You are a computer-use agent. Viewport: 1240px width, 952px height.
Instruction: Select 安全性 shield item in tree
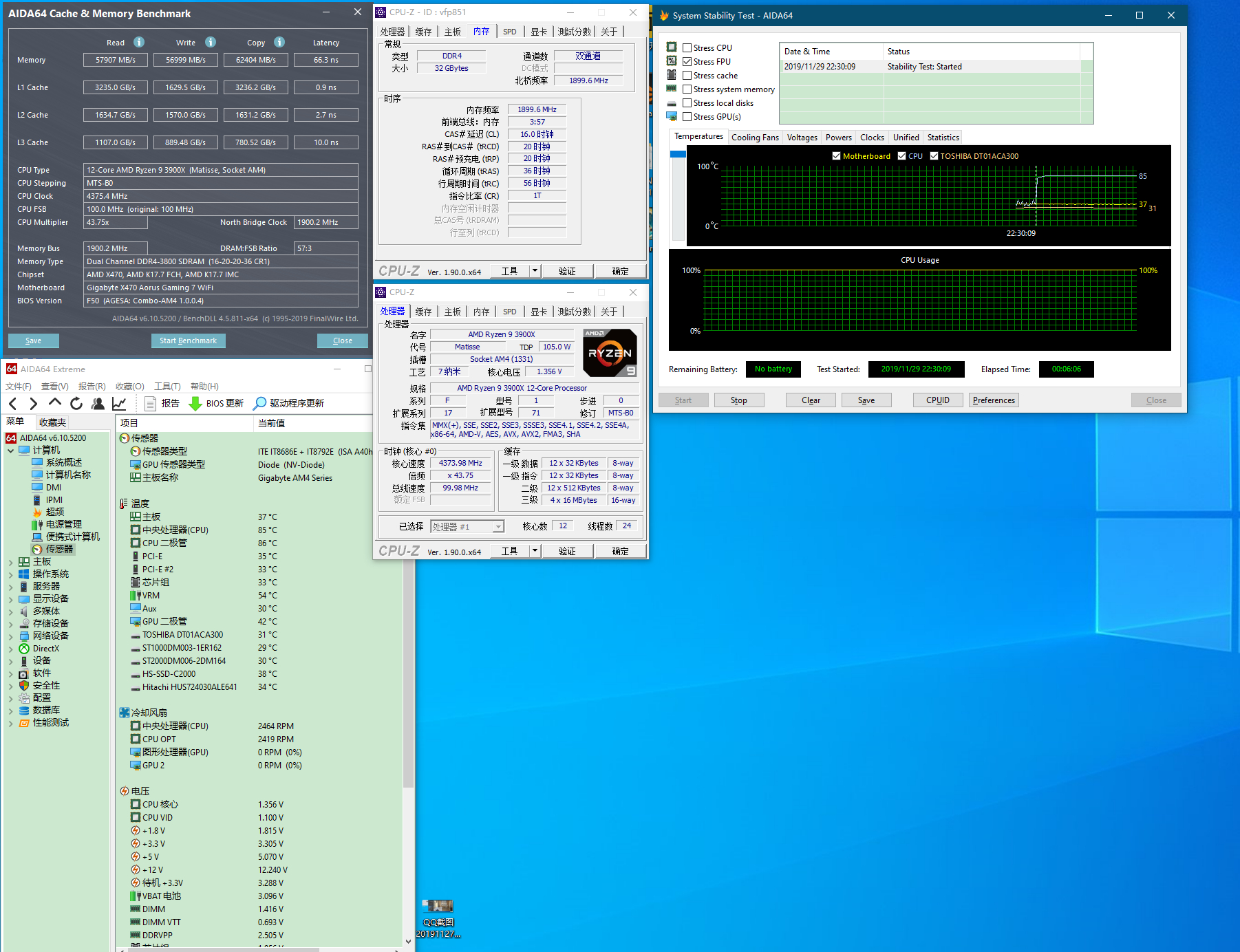tap(46, 686)
